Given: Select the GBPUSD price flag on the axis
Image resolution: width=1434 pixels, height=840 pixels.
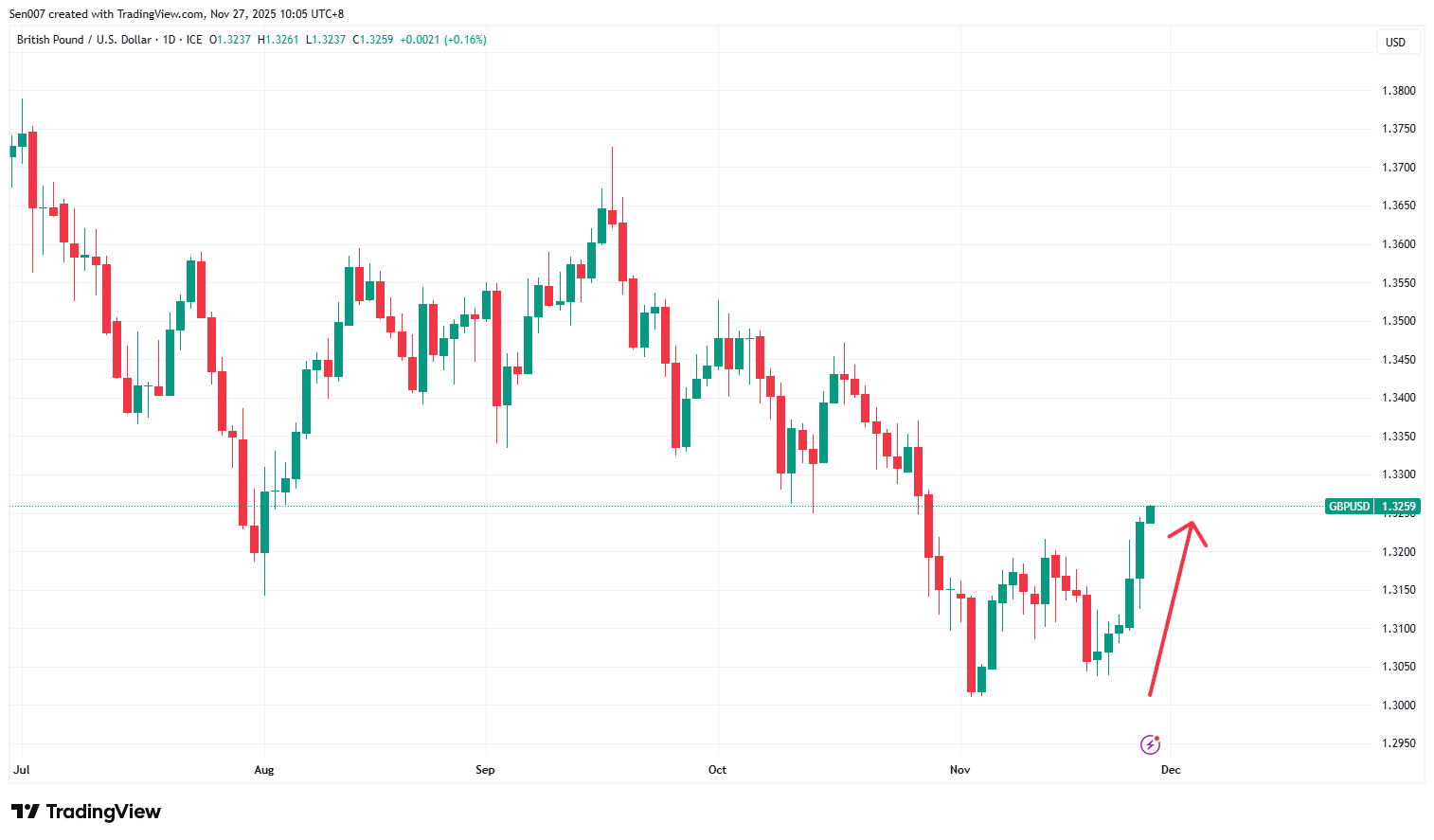Looking at the screenshot, I should [x=1371, y=506].
